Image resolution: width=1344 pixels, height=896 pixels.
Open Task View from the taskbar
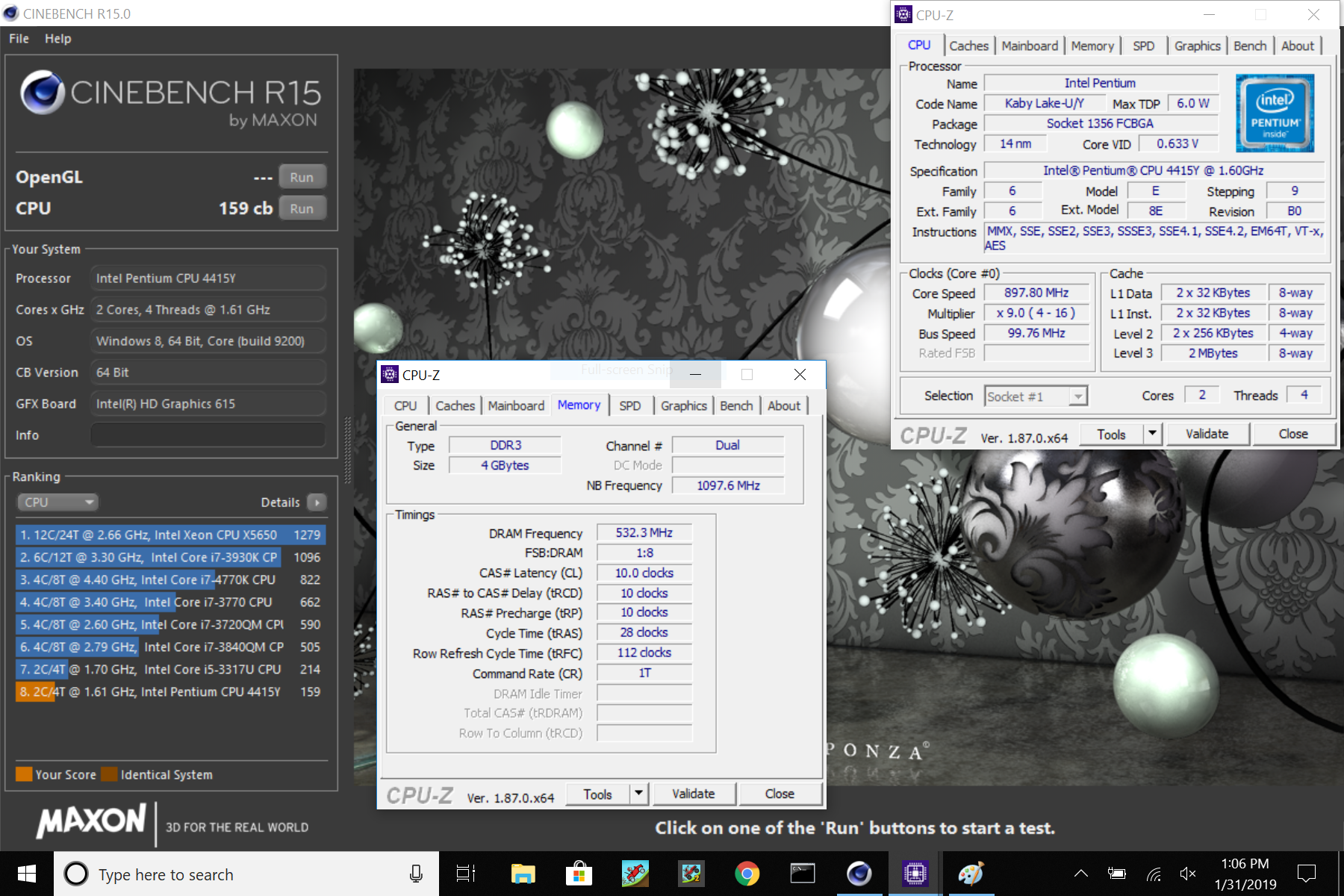click(466, 874)
